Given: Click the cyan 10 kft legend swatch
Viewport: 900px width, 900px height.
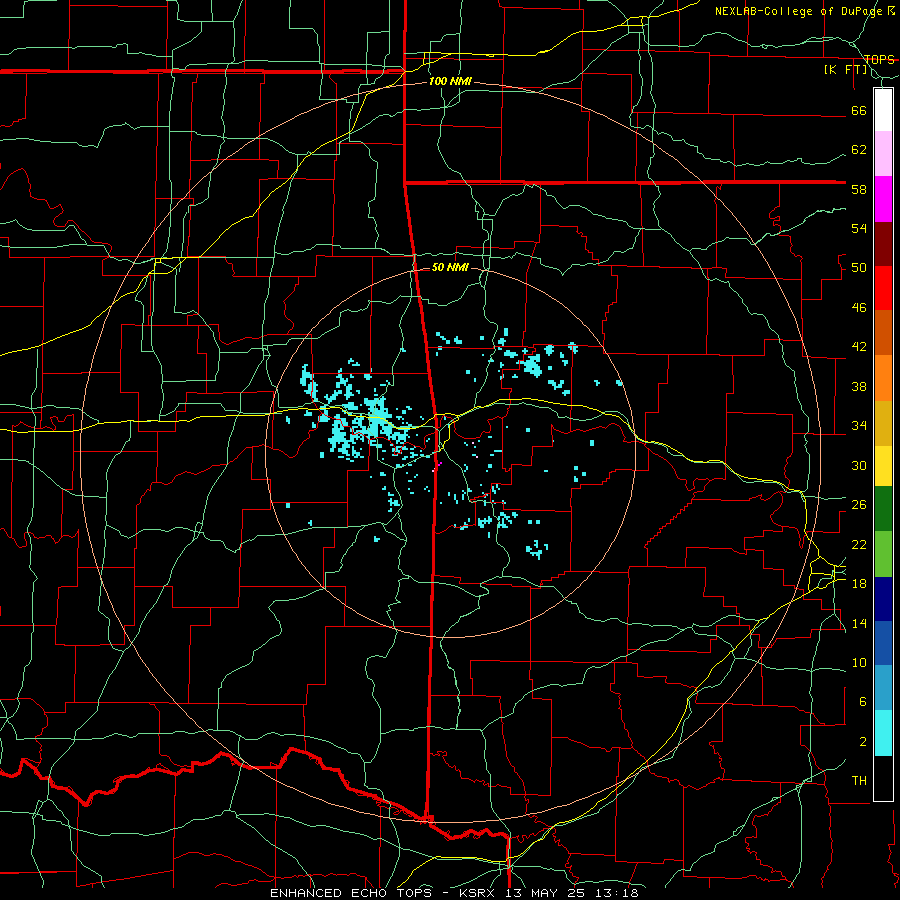Looking at the screenshot, I should (x=883, y=733).
